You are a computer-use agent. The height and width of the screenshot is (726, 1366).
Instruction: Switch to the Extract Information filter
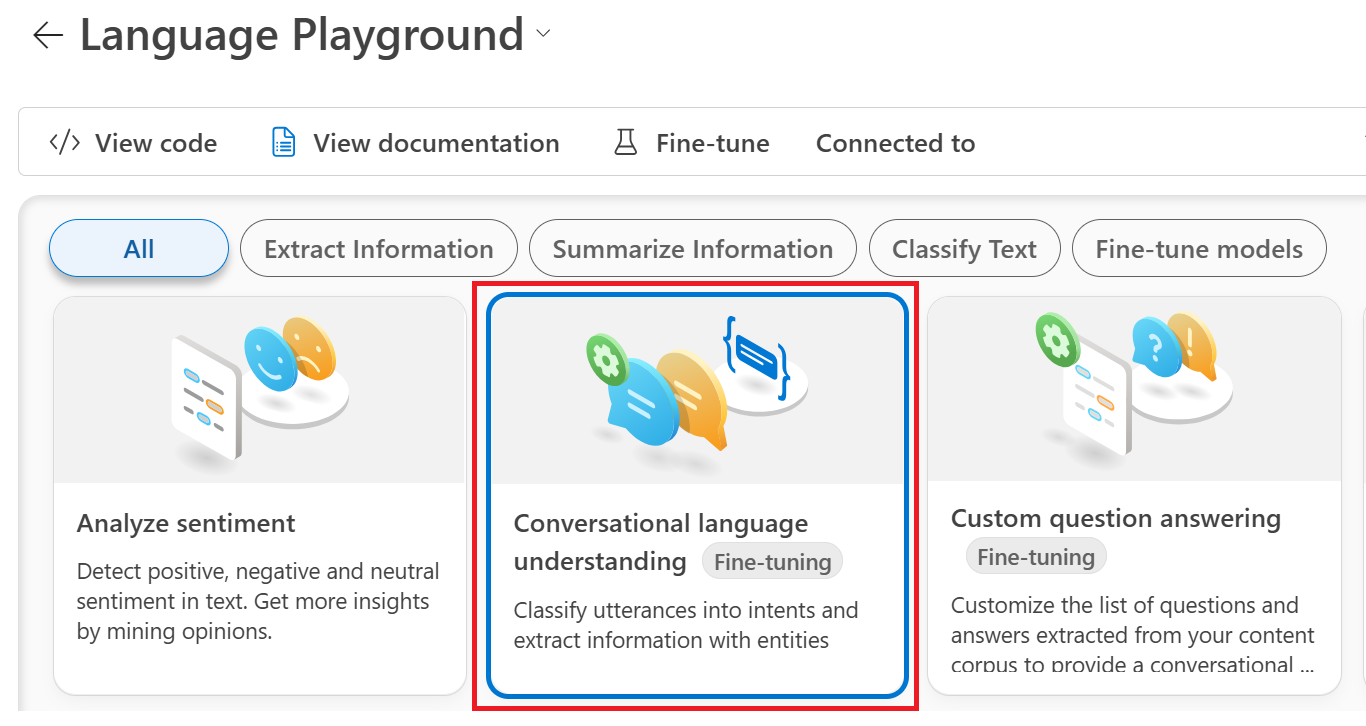379,248
